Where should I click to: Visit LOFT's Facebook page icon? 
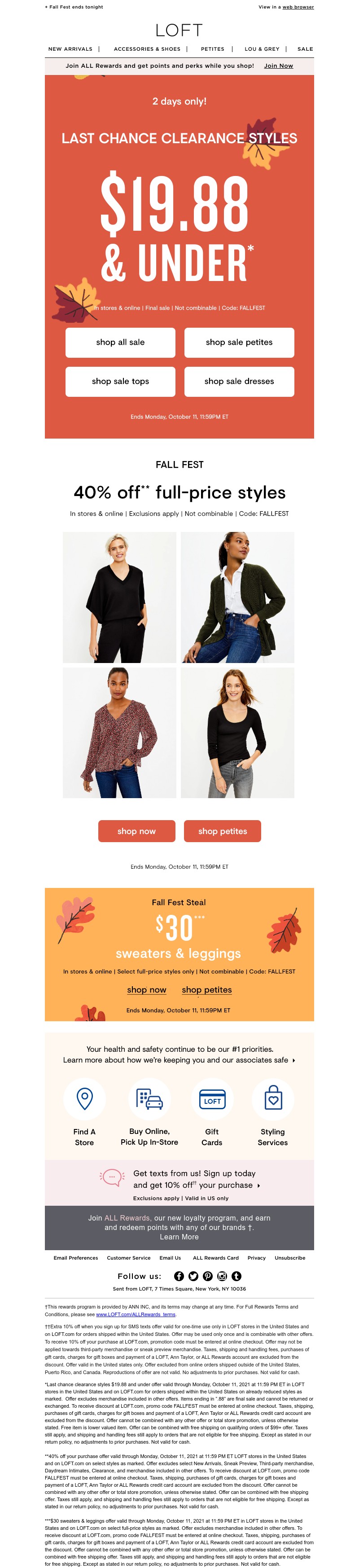point(179,1276)
